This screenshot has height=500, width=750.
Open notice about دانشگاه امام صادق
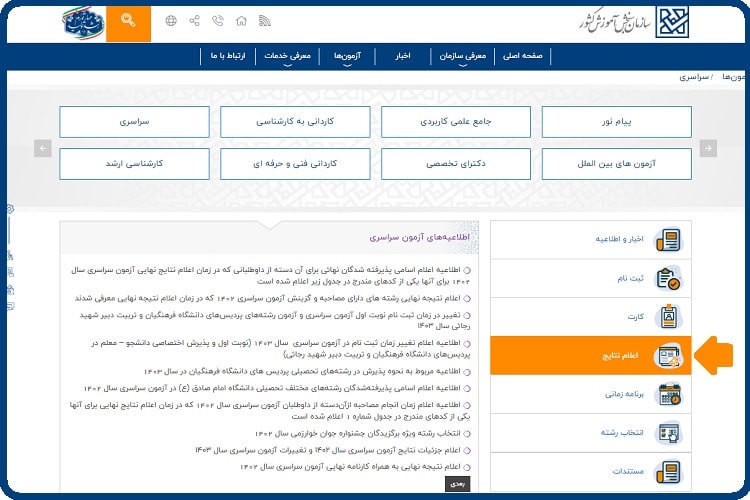(x=277, y=388)
